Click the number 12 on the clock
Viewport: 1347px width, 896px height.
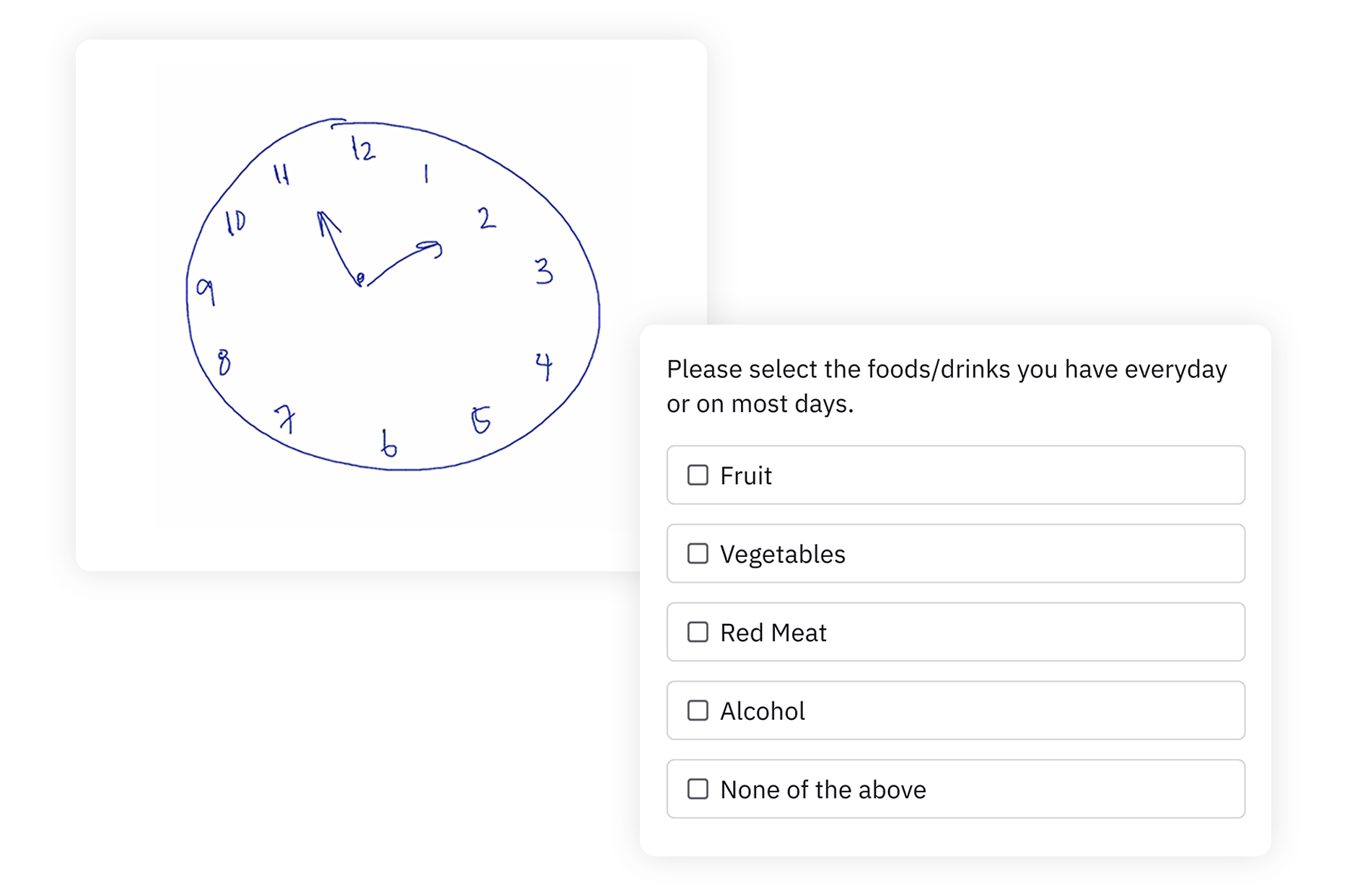pyautogui.click(x=362, y=148)
